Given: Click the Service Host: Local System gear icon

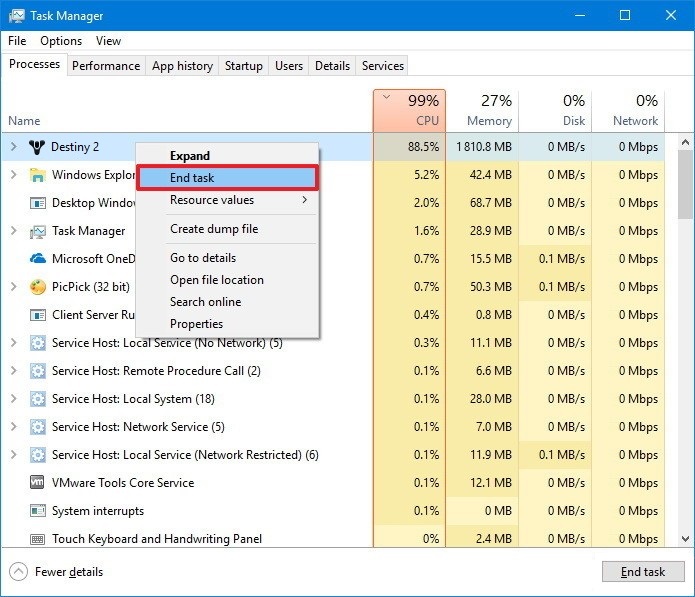Looking at the screenshot, I should 38,399.
